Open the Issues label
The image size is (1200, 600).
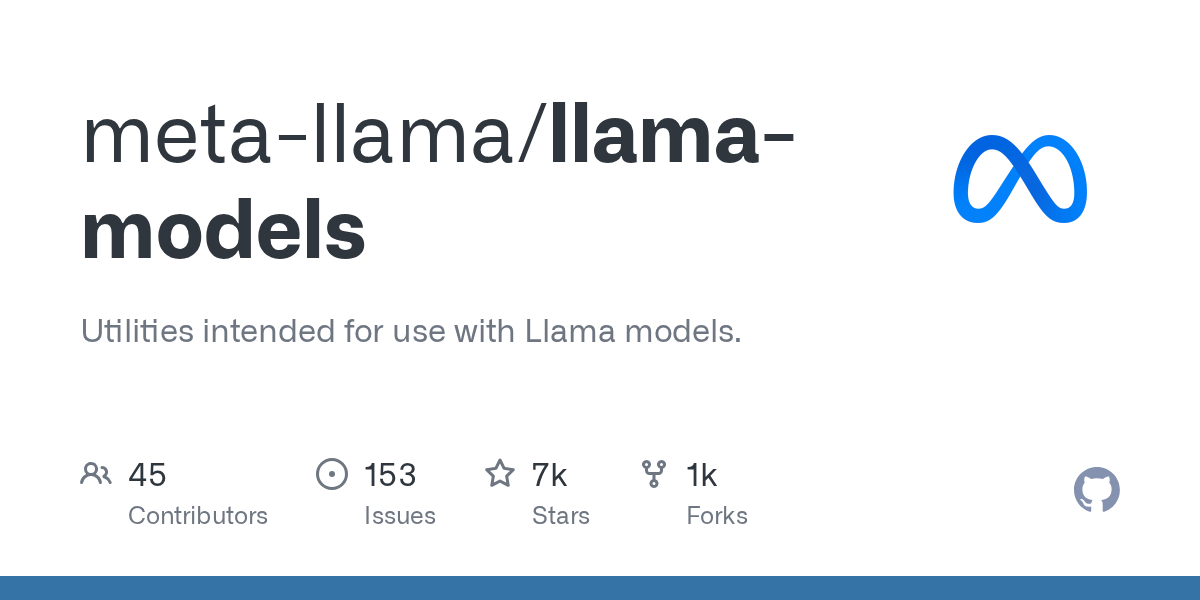400,516
